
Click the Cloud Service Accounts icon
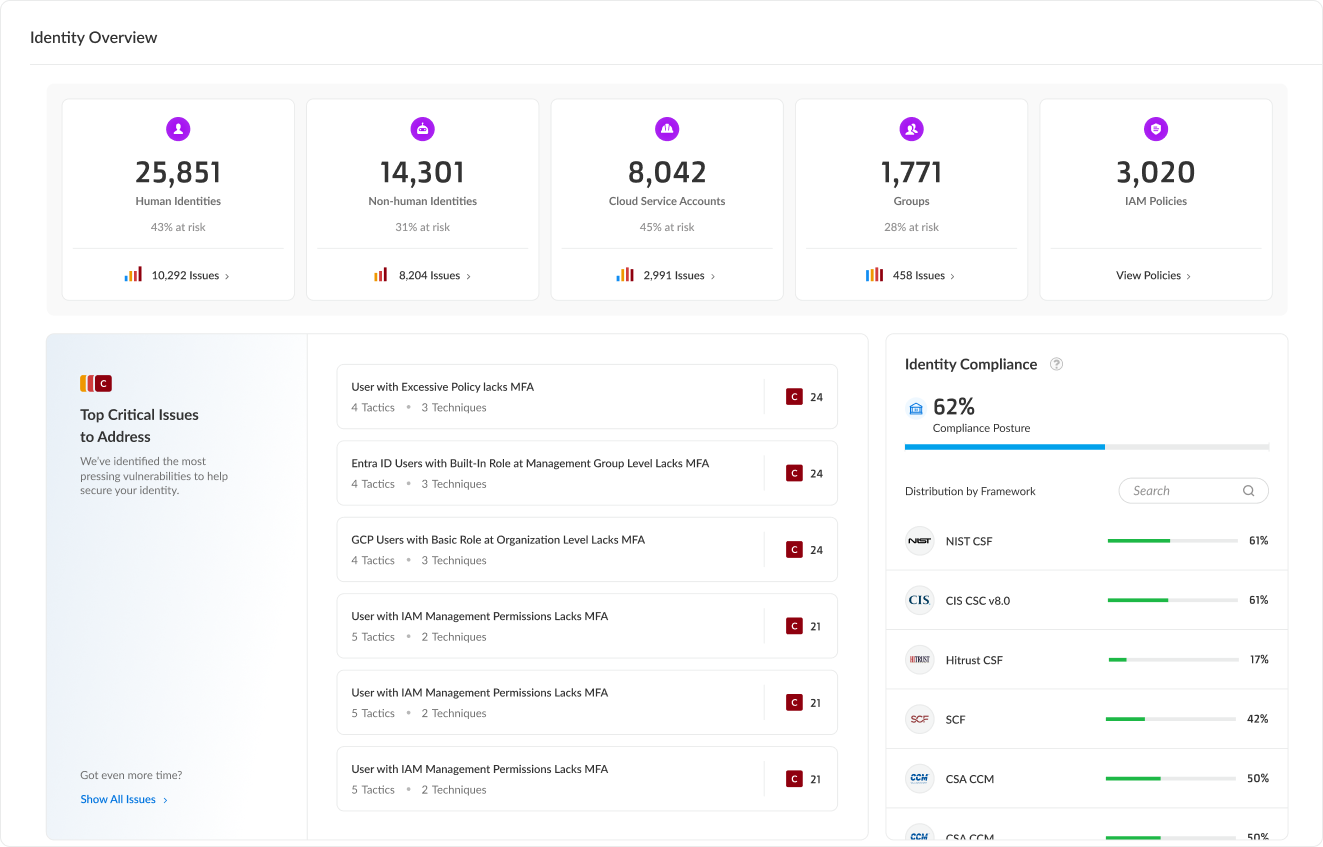click(x=667, y=129)
